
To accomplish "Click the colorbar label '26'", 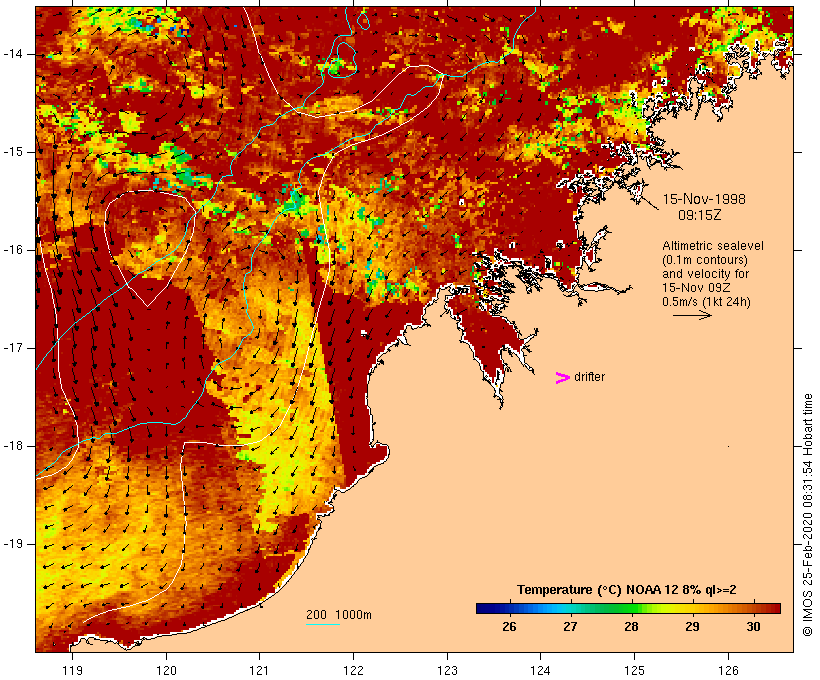I will [509, 627].
